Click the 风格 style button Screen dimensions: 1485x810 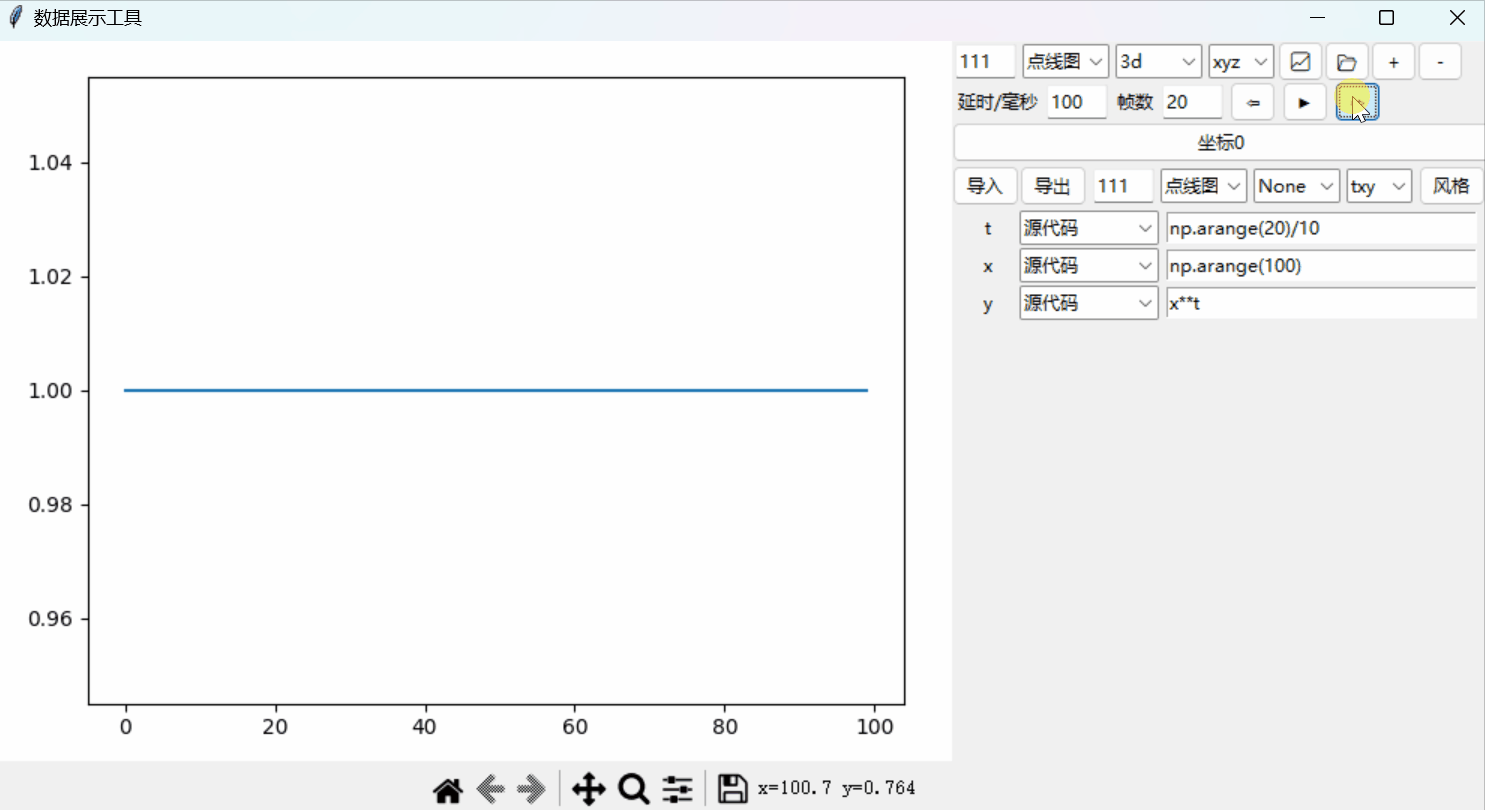click(x=1451, y=186)
